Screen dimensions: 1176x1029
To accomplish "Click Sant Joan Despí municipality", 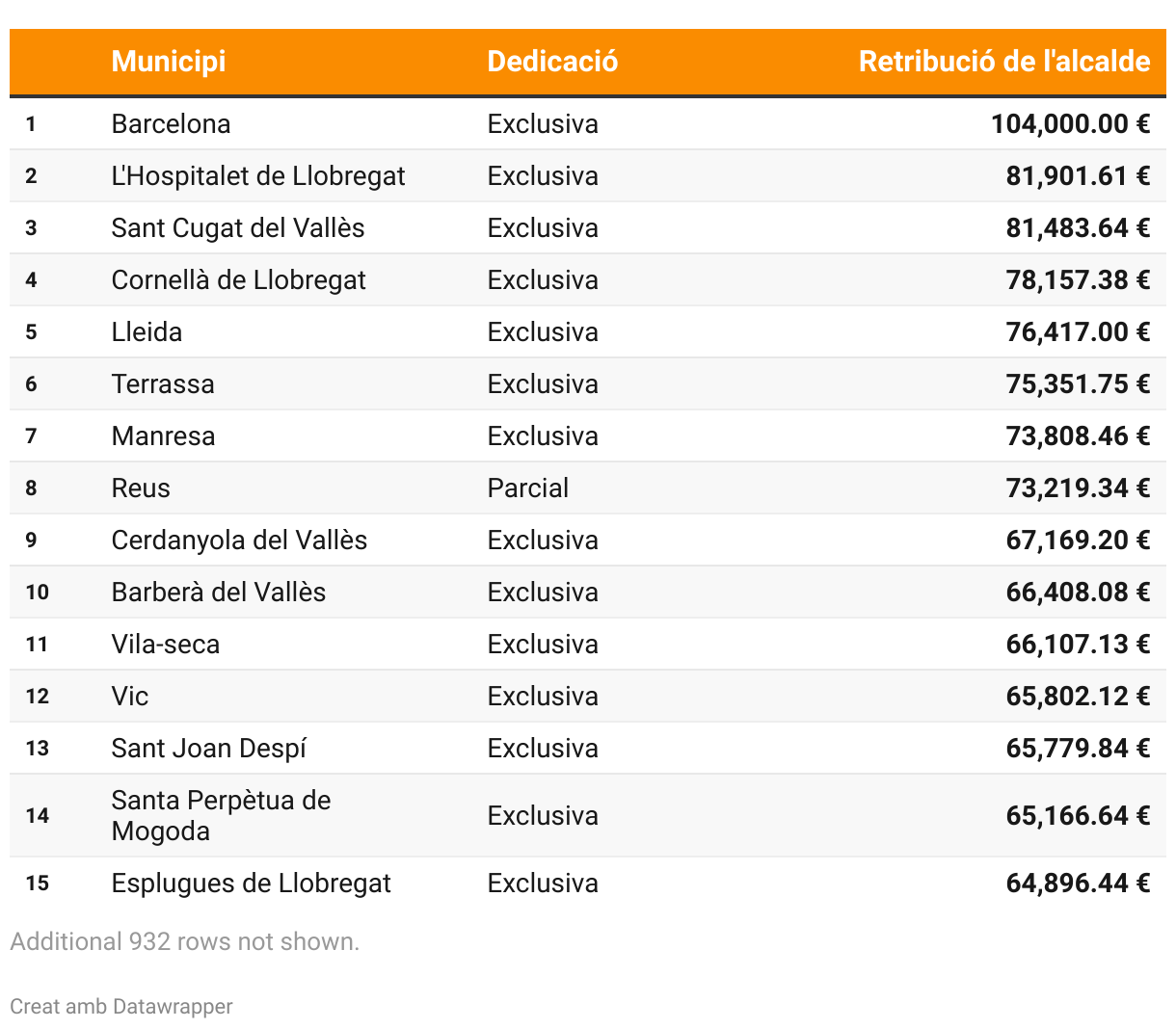I will (208, 749).
